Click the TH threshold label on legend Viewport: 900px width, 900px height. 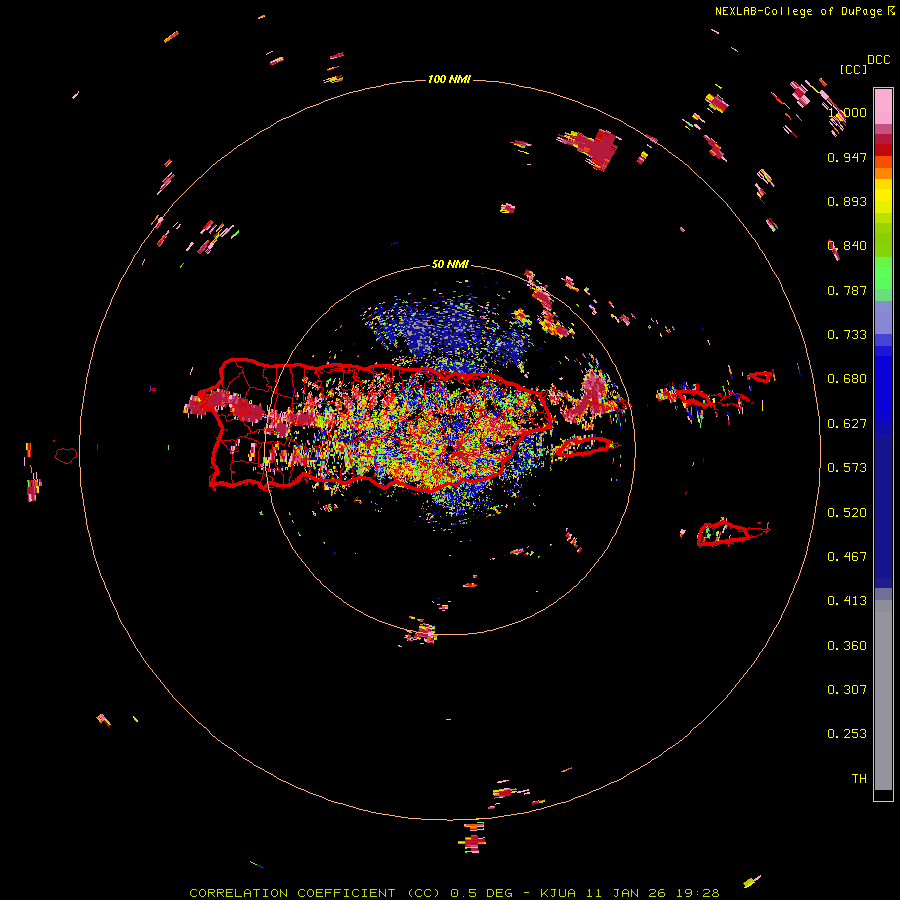[x=859, y=779]
